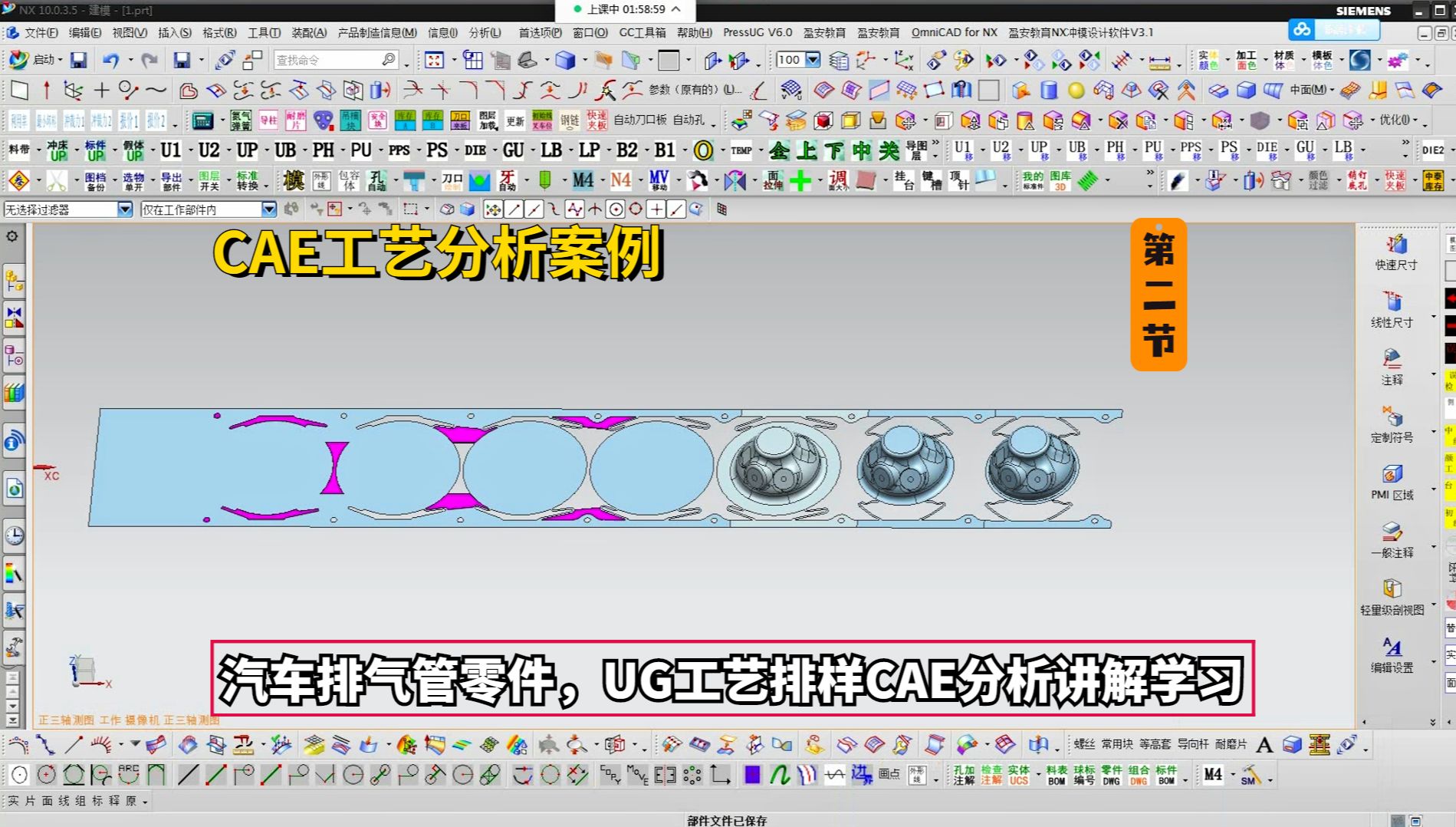Click the Save floppy disk icon
Viewport: 1456px width, 827px height.
(78, 60)
